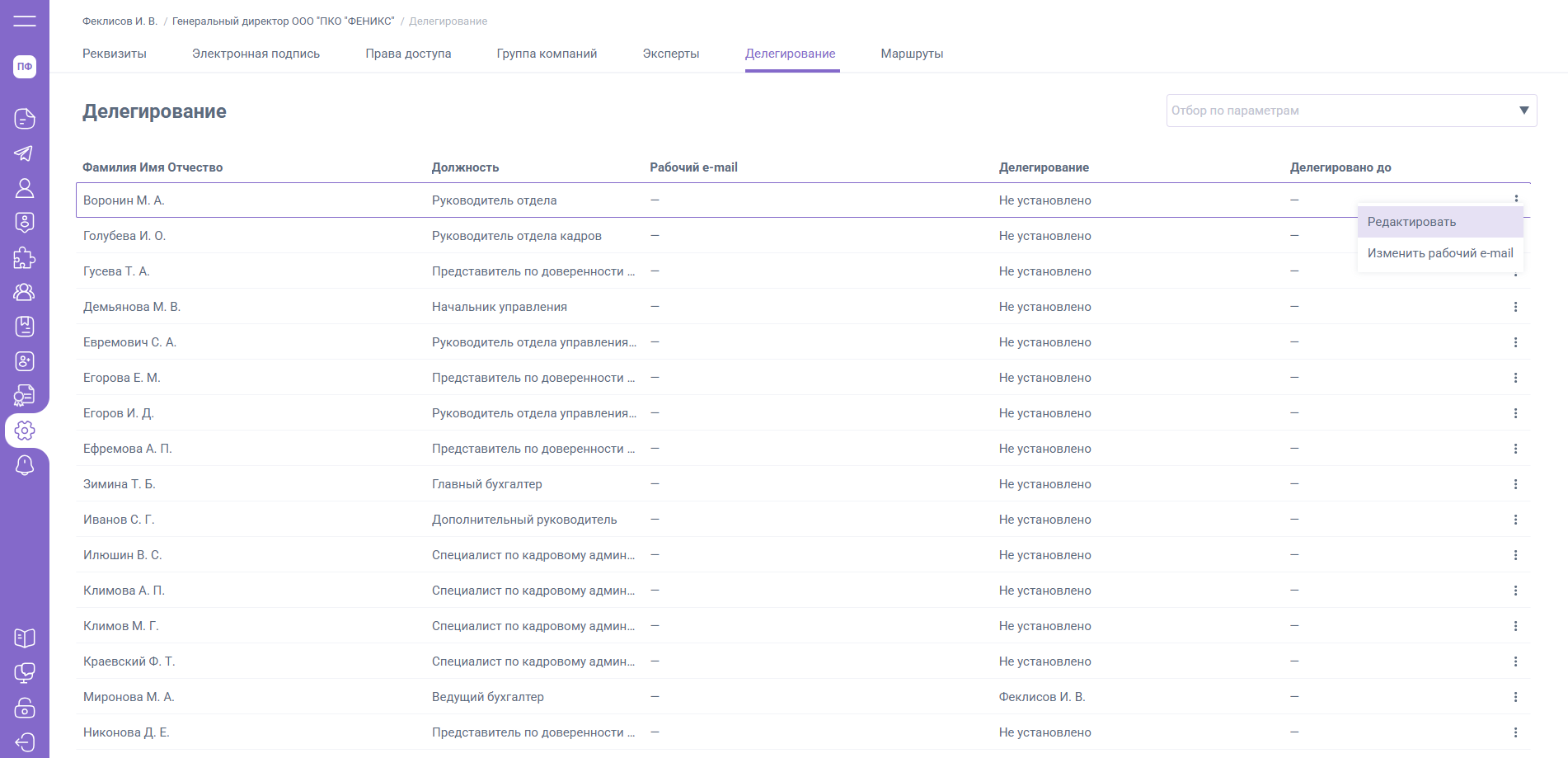Open three-dot menu for Миронова М. А.
Viewport: 1568px width, 758px height.
[x=1515, y=697]
